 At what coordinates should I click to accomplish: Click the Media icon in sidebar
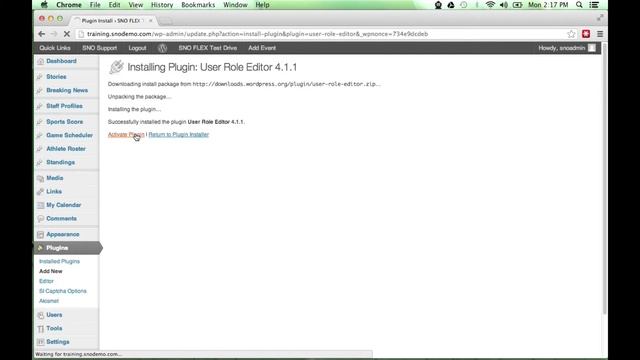point(40,178)
